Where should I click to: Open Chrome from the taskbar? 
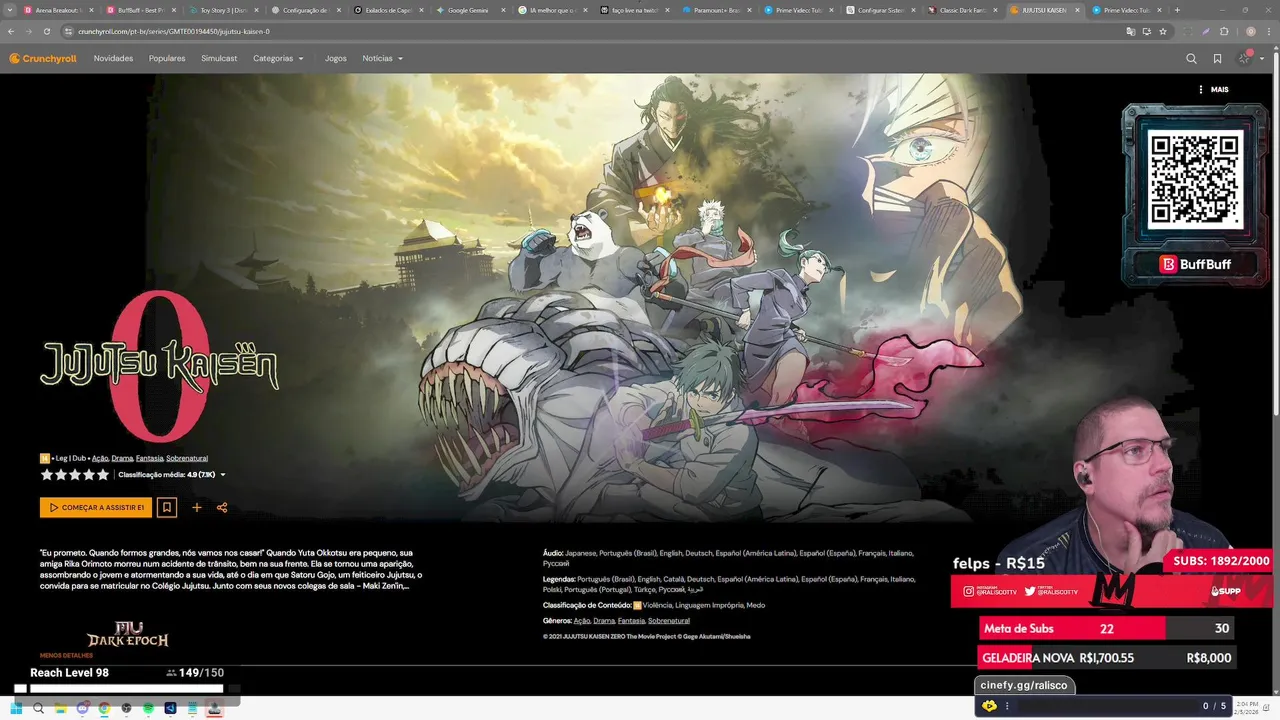[104, 708]
